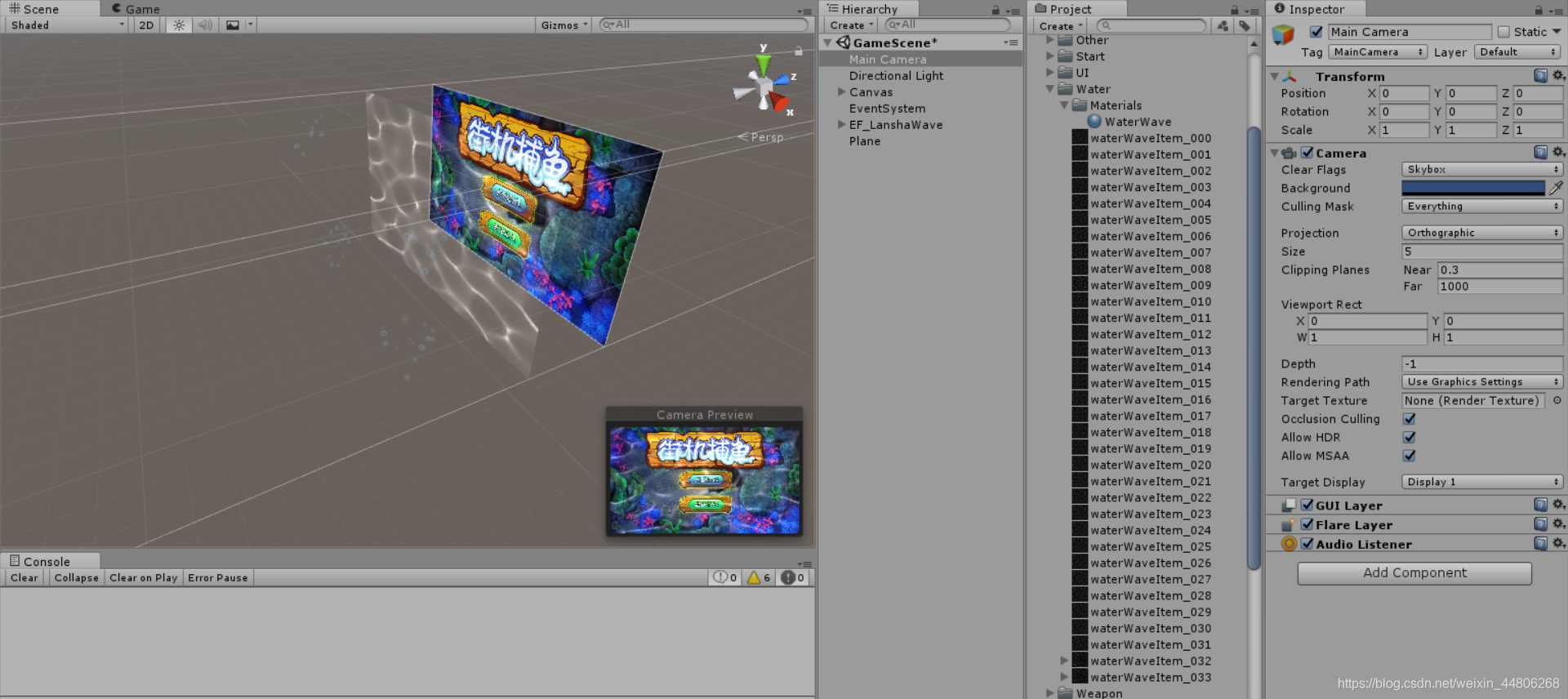Open Target Texture object picker circle
The height and width of the screenshot is (699, 1568).
click(1557, 401)
